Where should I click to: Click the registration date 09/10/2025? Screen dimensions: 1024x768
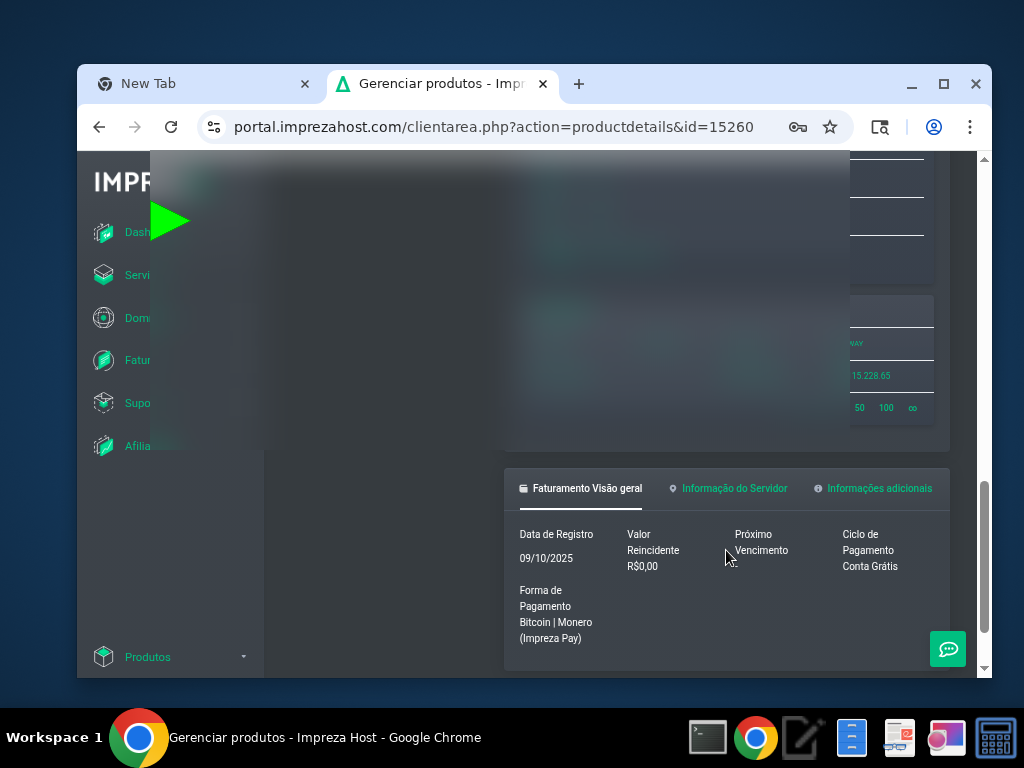546,558
